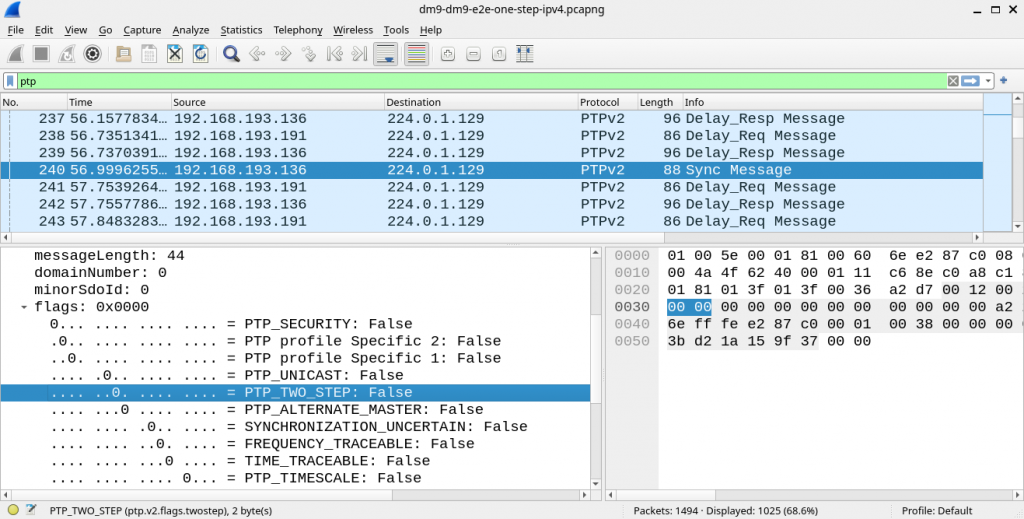Stop the running capture
The height and width of the screenshot is (519, 1024).
tap(41, 54)
